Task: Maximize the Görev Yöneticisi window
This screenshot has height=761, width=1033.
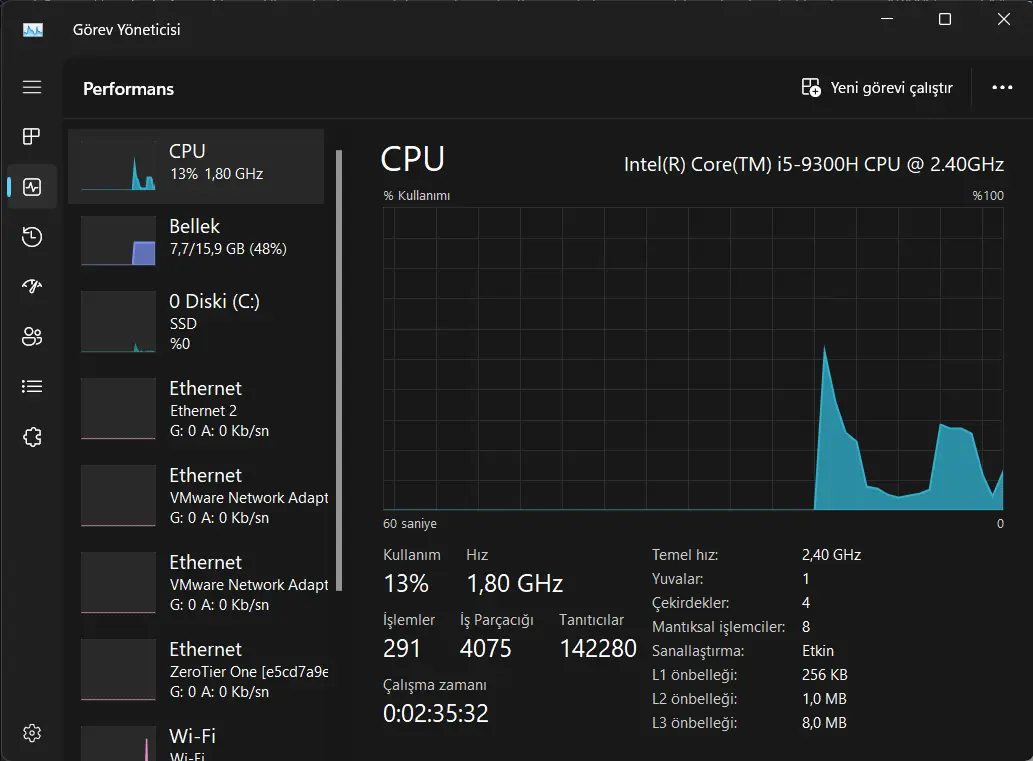Action: [x=945, y=19]
